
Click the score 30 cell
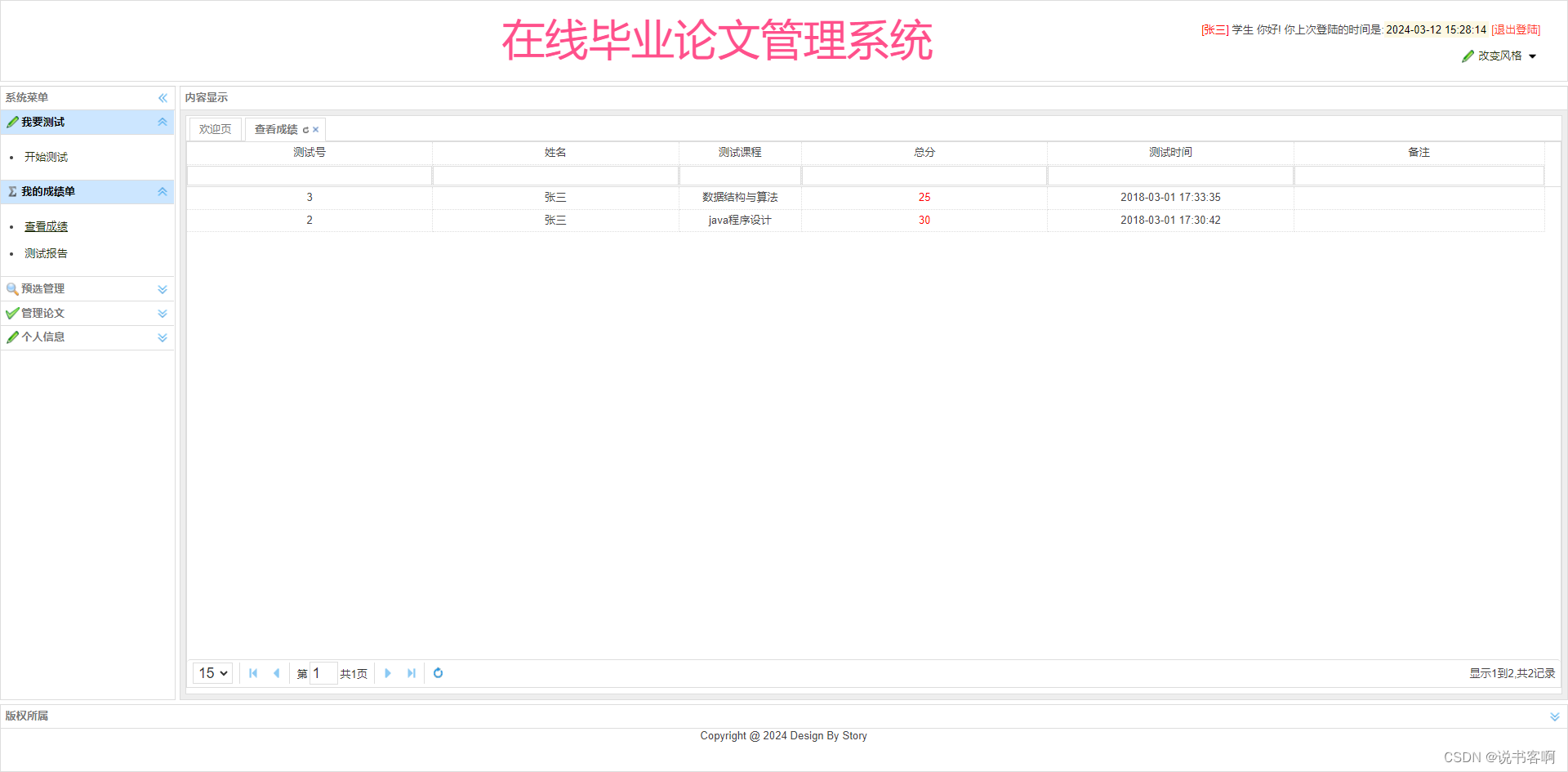point(924,221)
